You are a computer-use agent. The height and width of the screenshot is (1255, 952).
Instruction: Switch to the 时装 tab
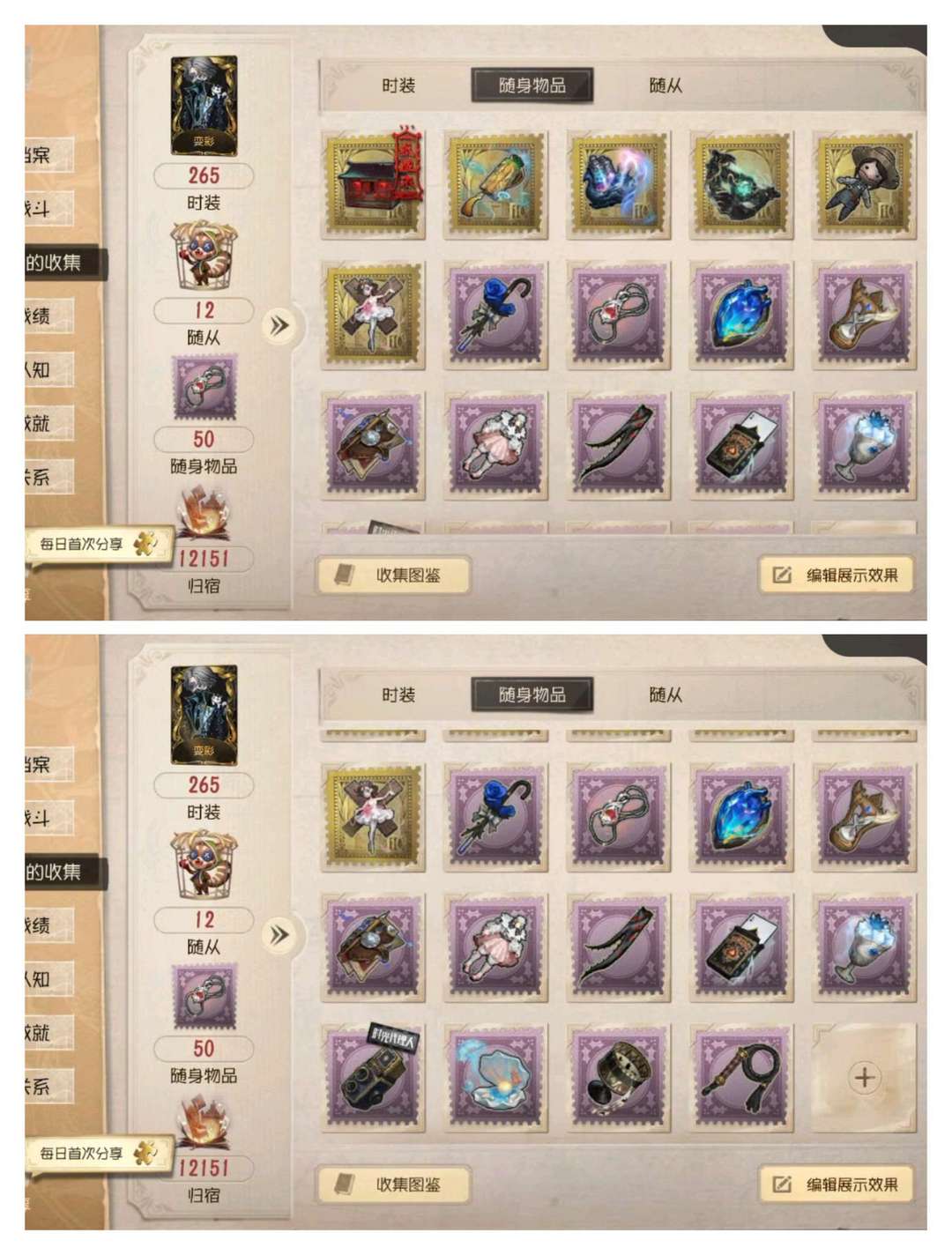[x=398, y=85]
